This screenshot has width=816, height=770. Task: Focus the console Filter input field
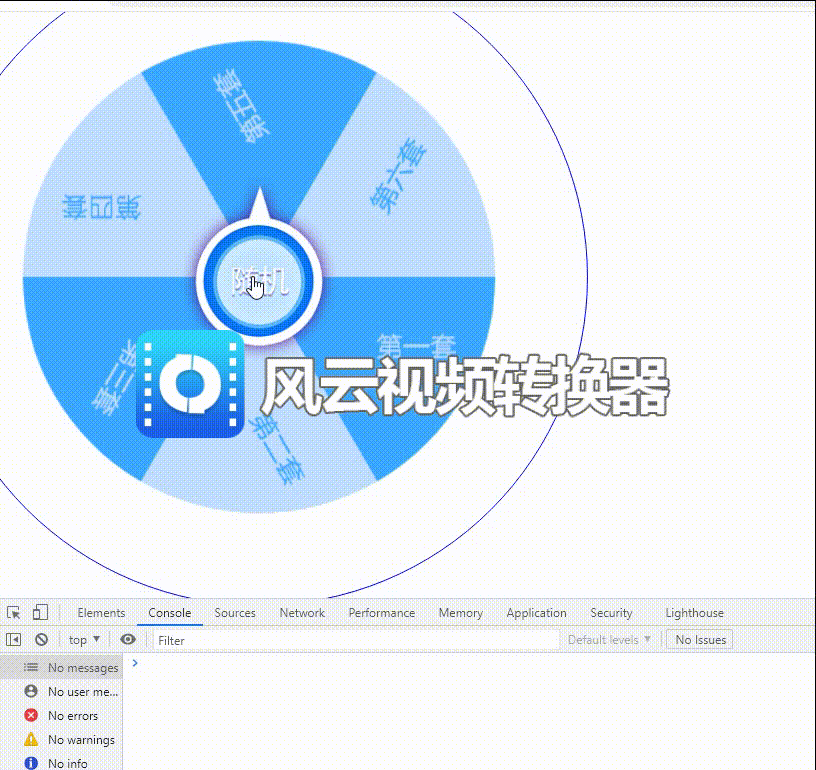356,640
